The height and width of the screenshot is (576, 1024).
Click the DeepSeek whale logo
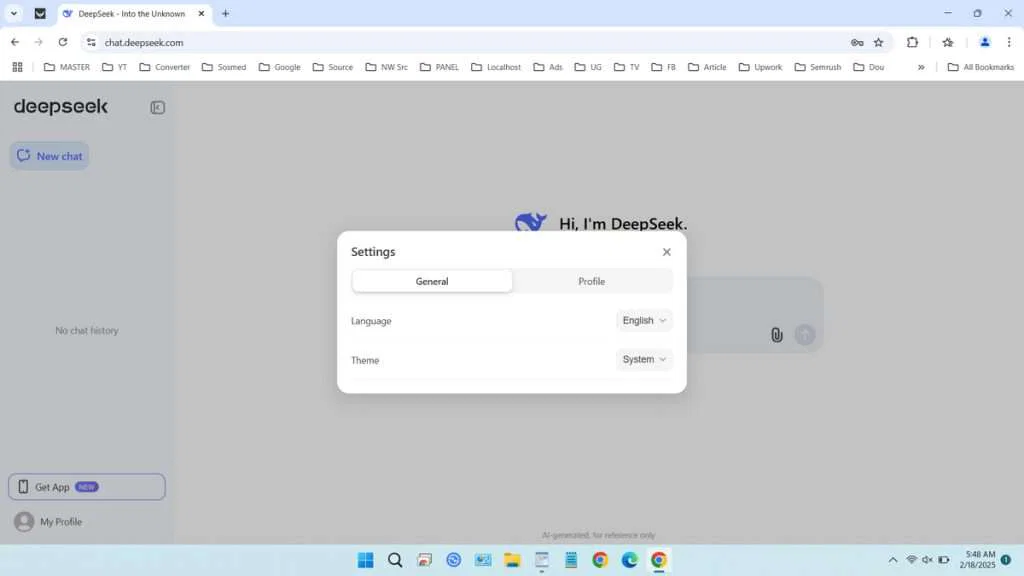tap(531, 222)
